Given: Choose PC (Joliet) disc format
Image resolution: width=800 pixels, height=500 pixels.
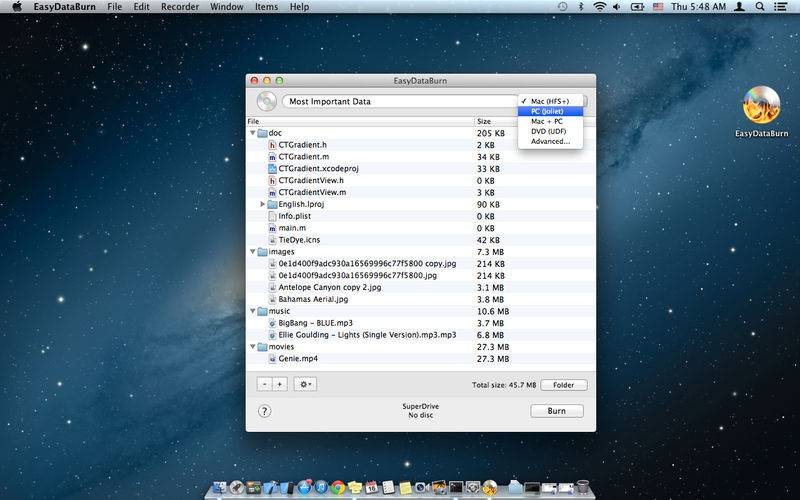Looking at the screenshot, I should pos(551,111).
